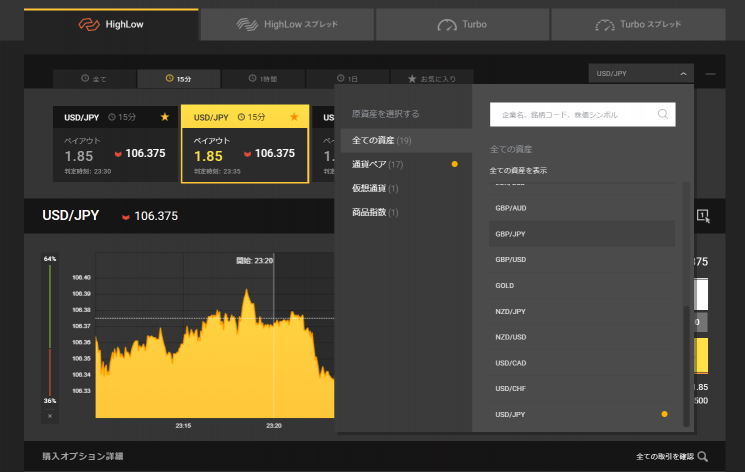This screenshot has height=472, width=745.
Task: Click the speedometer icon on Turbo tab
Action: pyautogui.click(x=447, y=25)
